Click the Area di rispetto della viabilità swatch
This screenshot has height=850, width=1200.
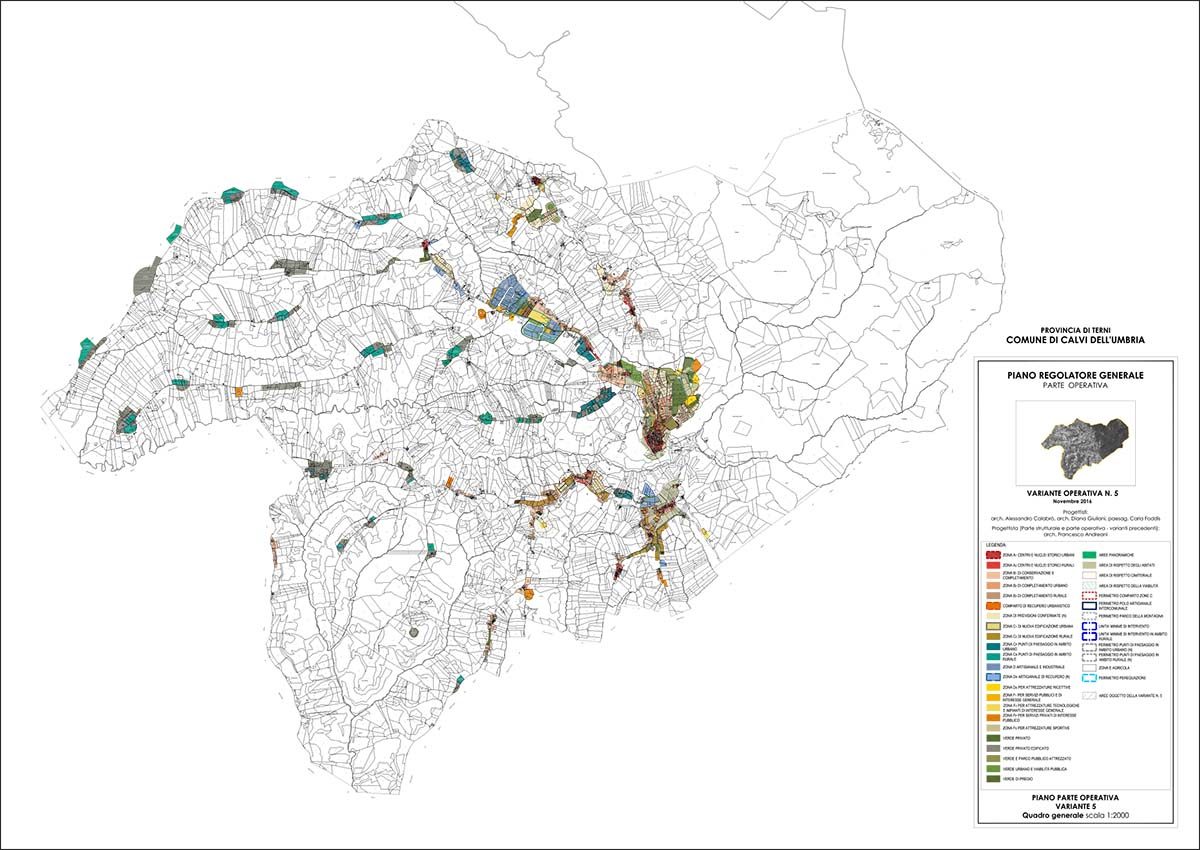1089,586
